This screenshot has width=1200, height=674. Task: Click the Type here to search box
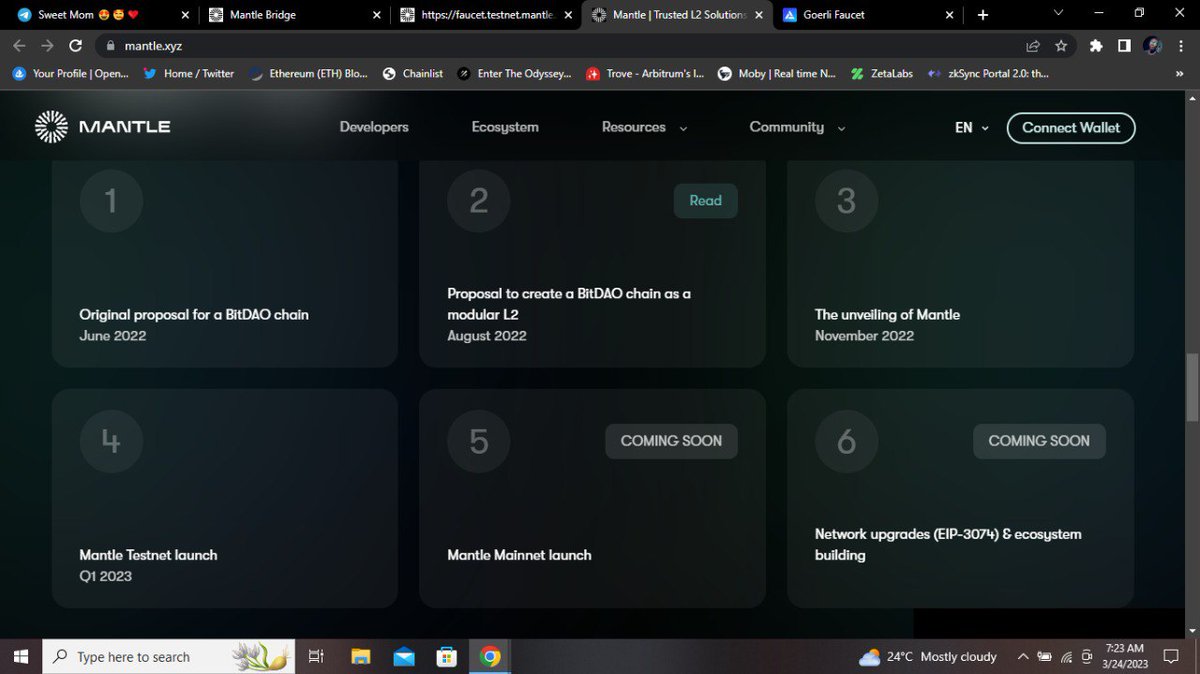(x=168, y=657)
